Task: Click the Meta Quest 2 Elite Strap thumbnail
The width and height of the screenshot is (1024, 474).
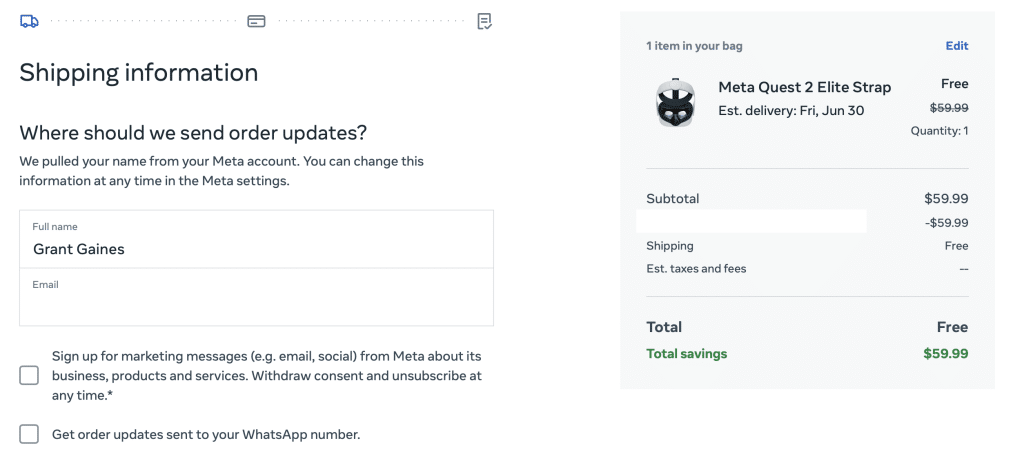Action: pyautogui.click(x=675, y=103)
